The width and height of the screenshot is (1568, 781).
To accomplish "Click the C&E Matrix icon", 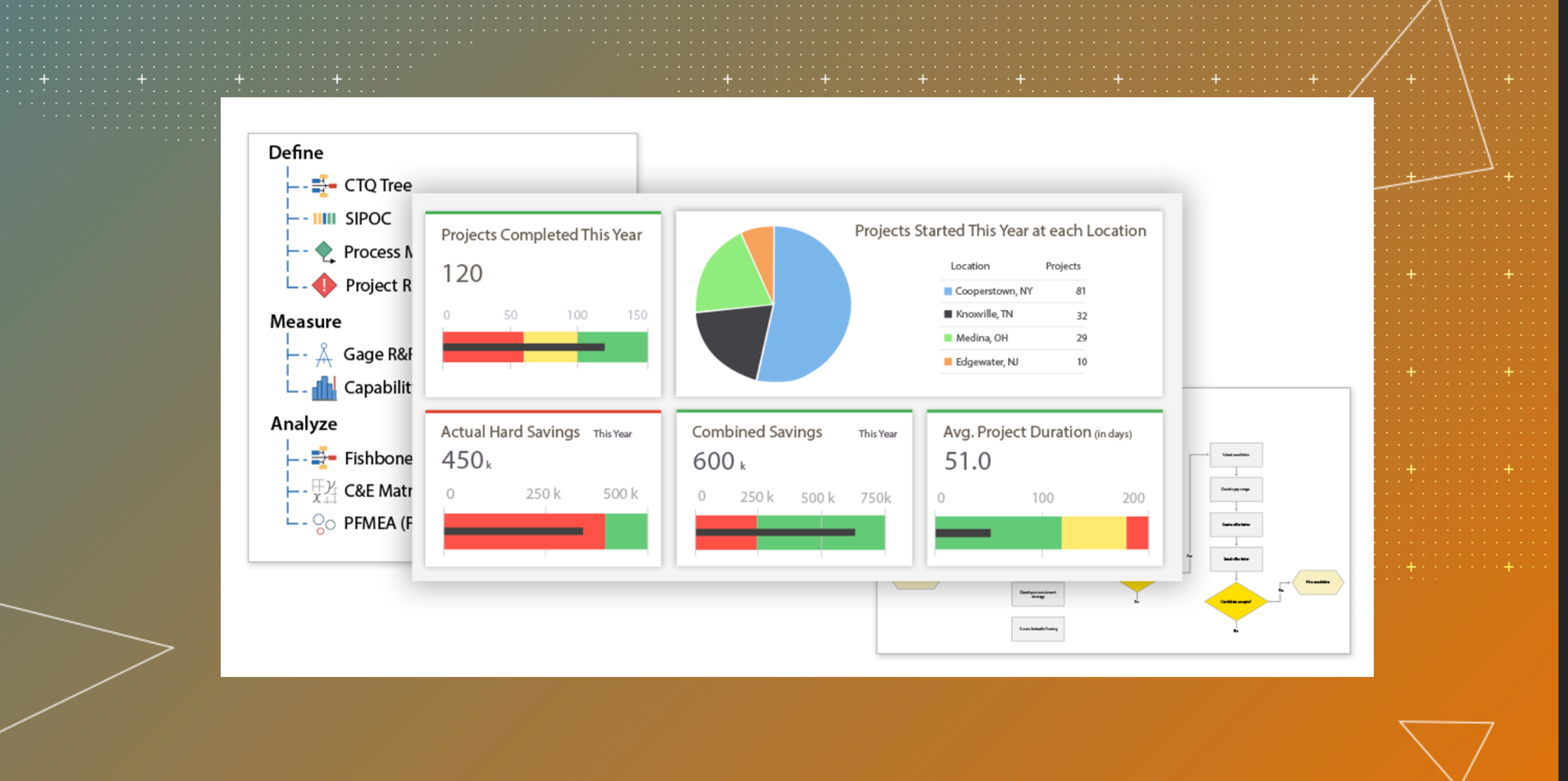I will pos(324,491).
